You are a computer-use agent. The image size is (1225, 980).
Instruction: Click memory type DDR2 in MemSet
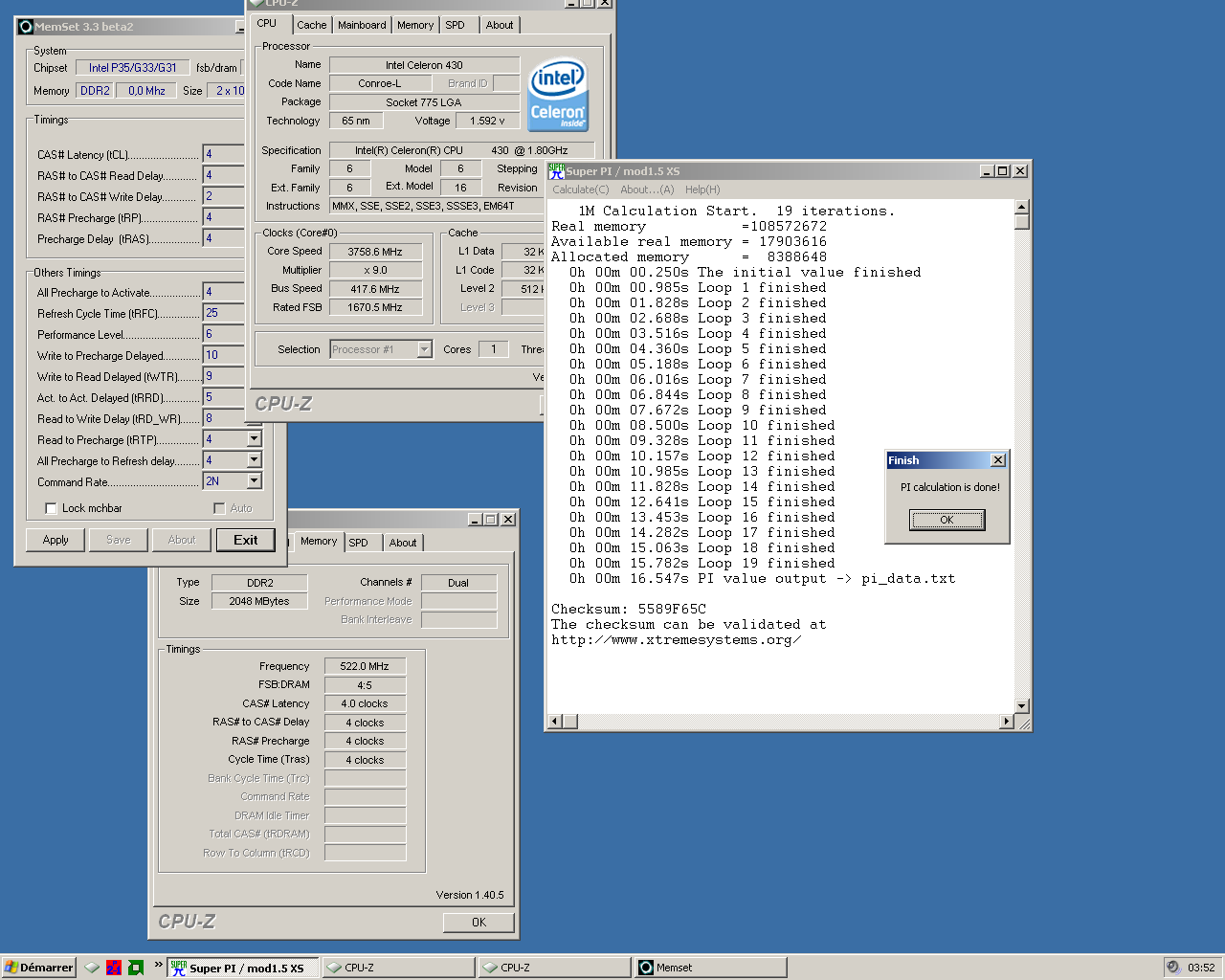(96, 91)
